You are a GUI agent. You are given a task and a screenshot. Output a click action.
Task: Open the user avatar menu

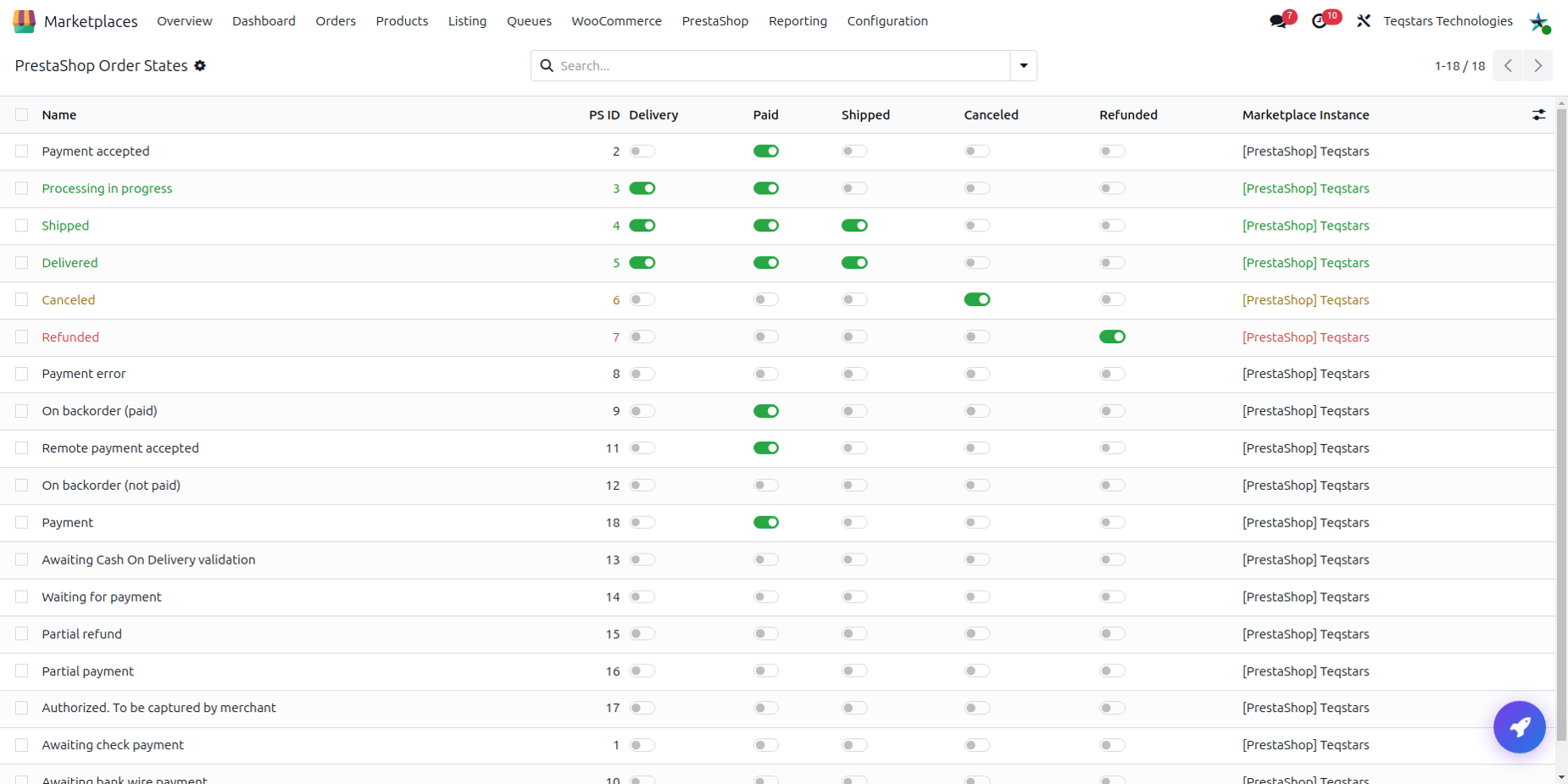coord(1539,22)
